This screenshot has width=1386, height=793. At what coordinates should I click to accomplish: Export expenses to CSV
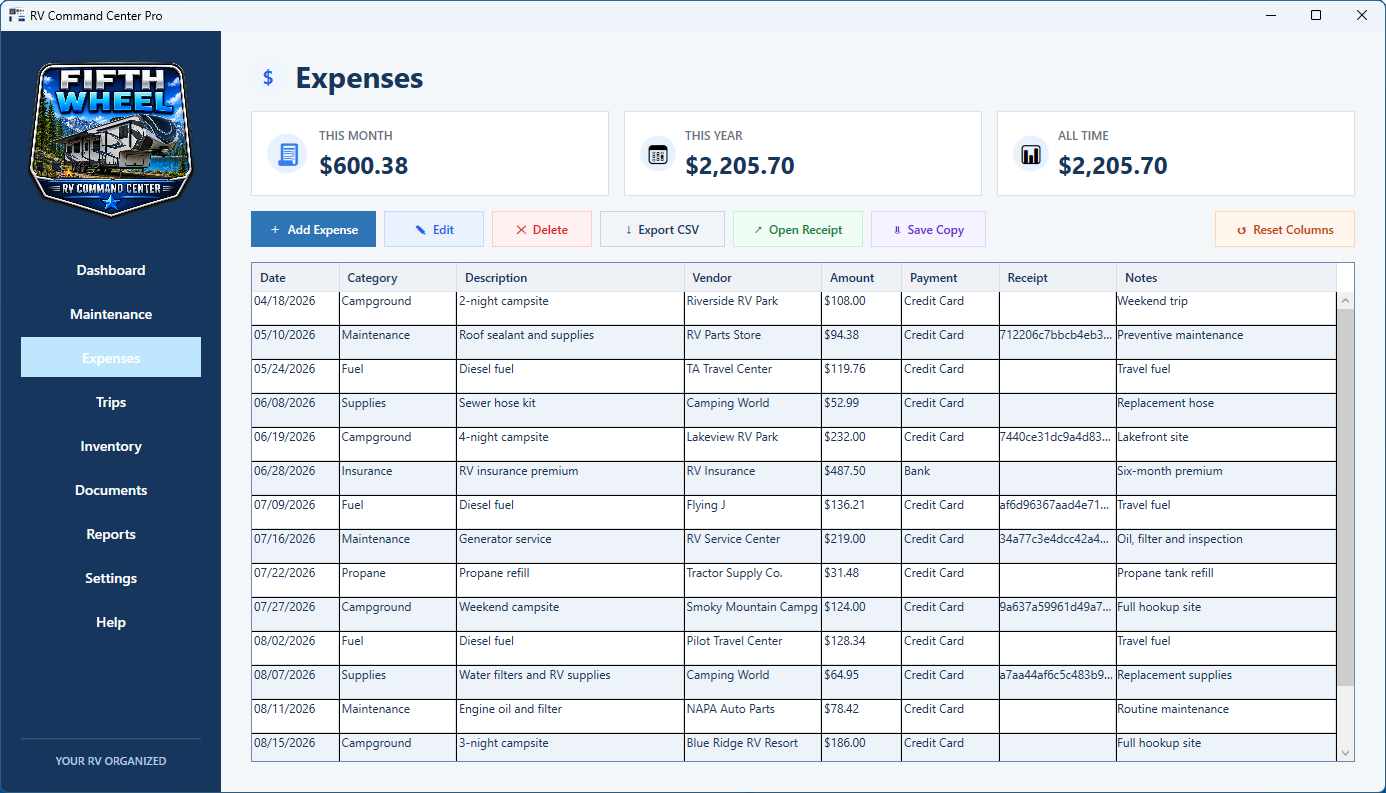pos(662,229)
